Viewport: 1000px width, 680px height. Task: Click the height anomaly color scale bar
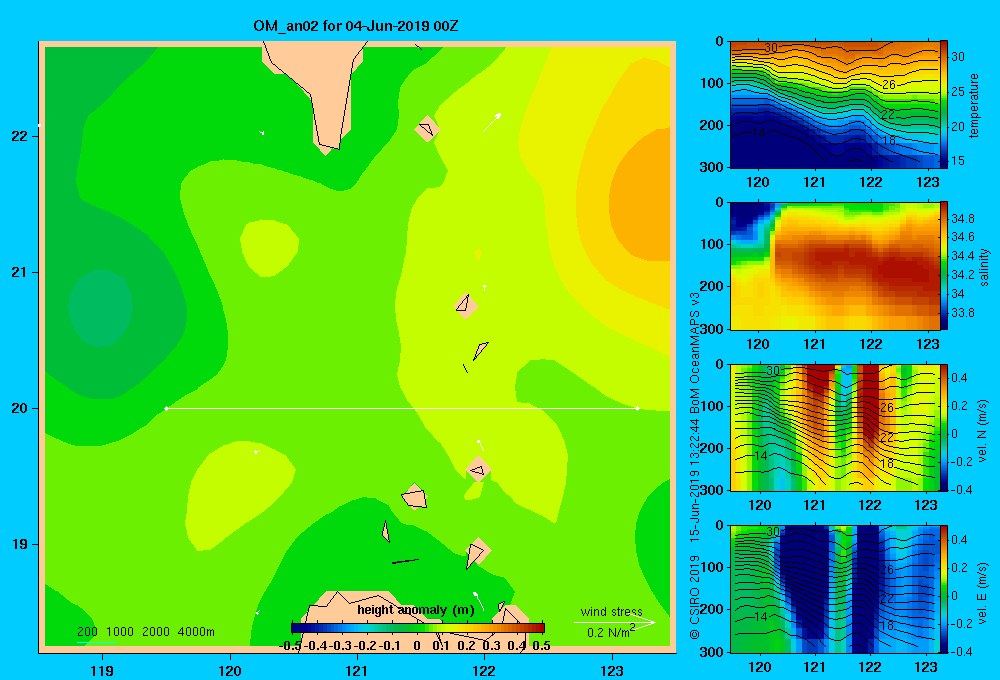point(418,628)
